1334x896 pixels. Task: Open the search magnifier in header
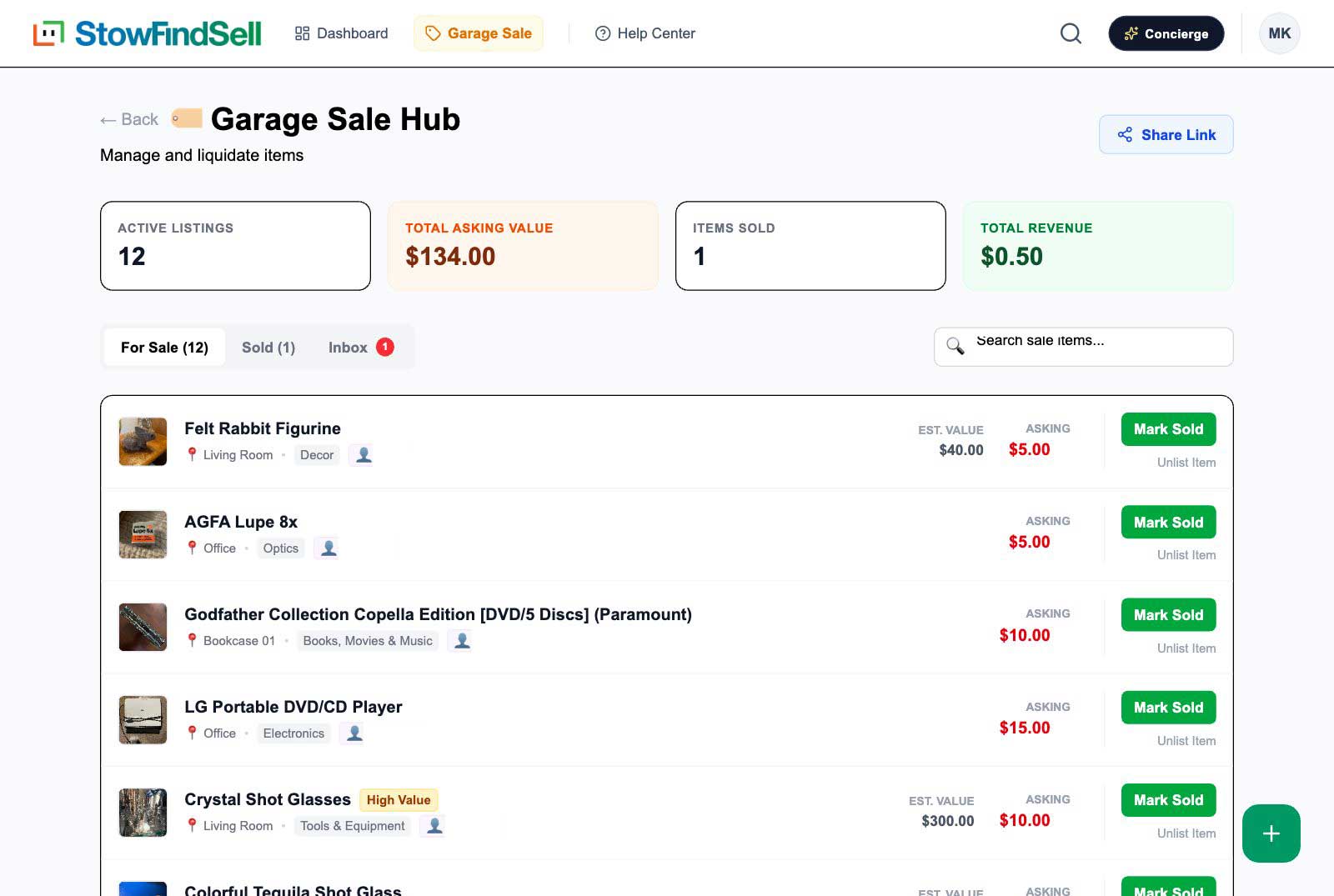[1071, 33]
